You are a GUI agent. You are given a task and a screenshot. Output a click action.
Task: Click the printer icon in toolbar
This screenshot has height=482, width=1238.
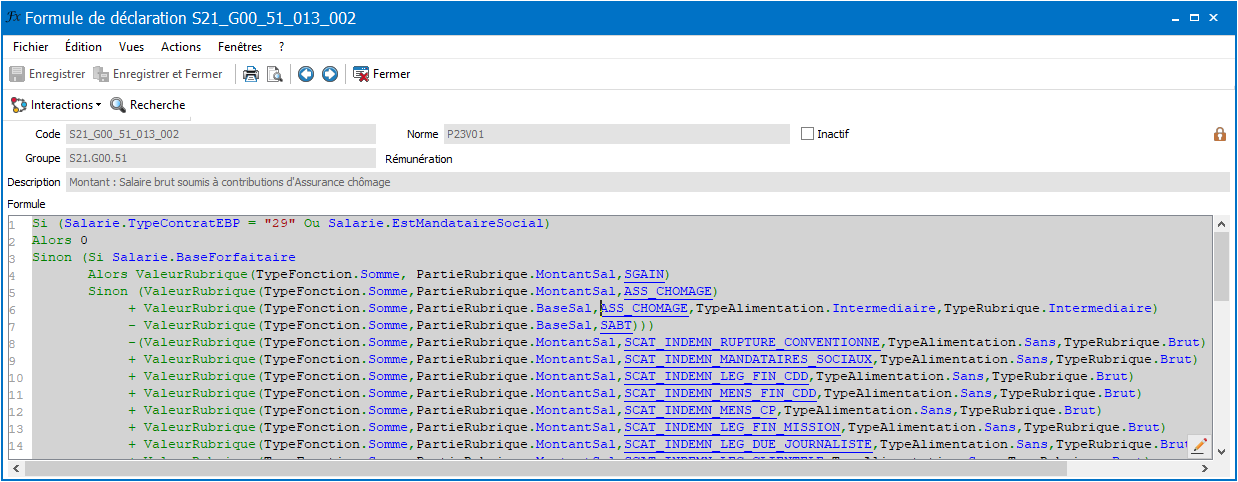(251, 74)
